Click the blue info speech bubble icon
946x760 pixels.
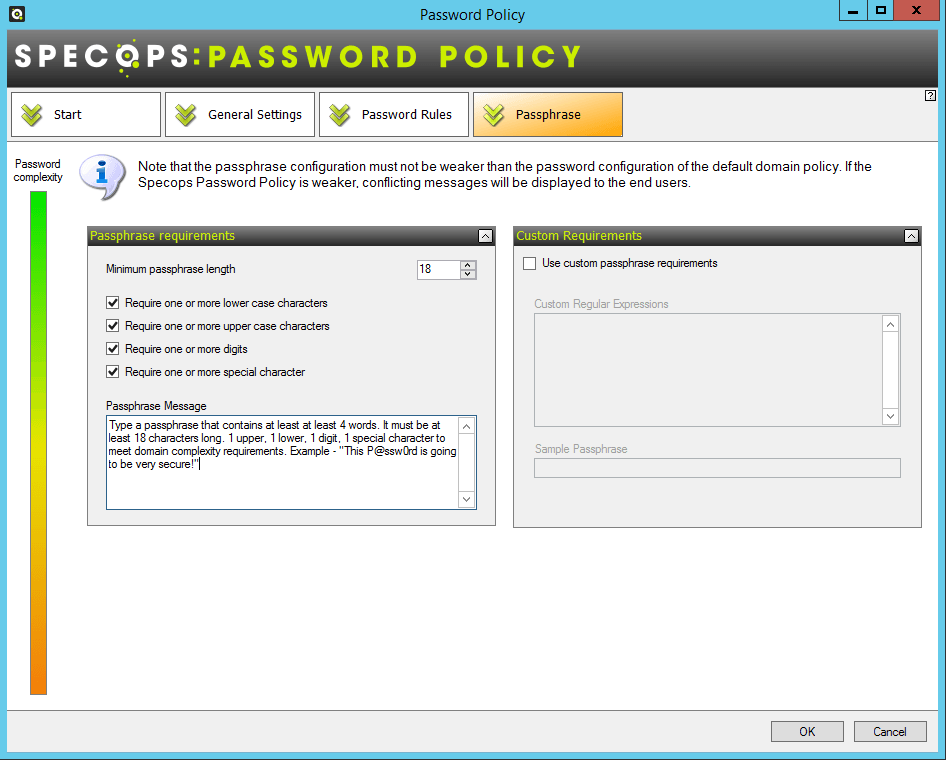(x=103, y=176)
